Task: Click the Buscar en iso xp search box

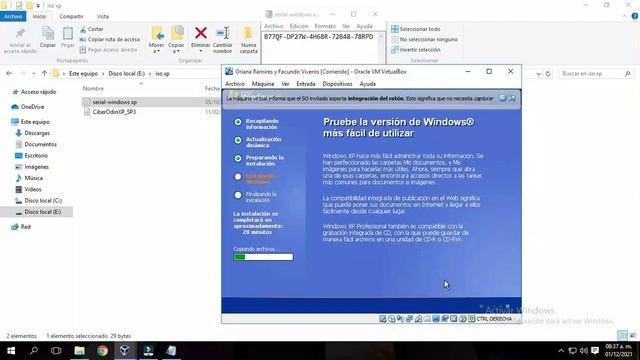Action: (596, 73)
